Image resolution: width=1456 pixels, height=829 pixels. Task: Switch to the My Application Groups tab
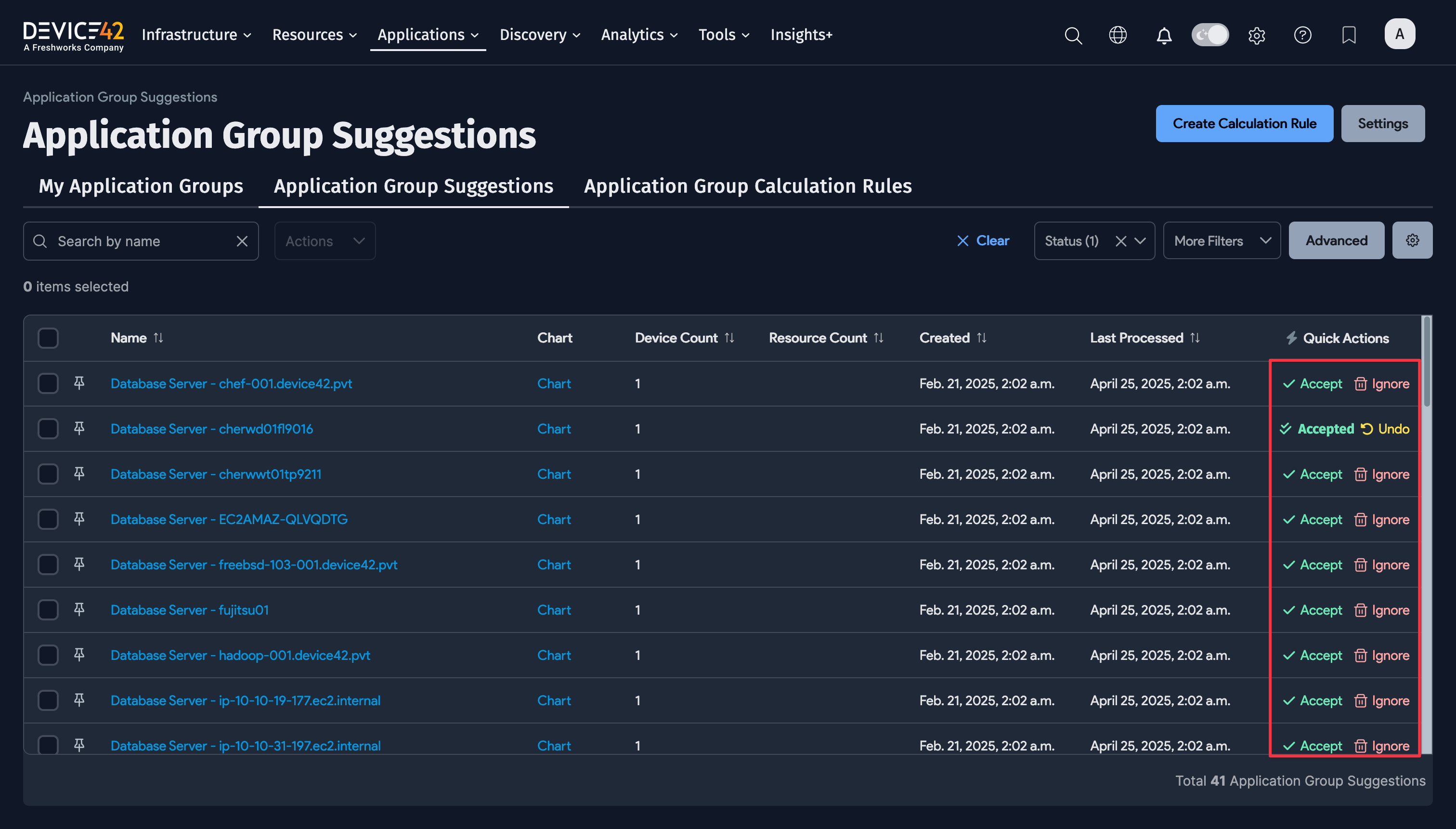(x=141, y=185)
